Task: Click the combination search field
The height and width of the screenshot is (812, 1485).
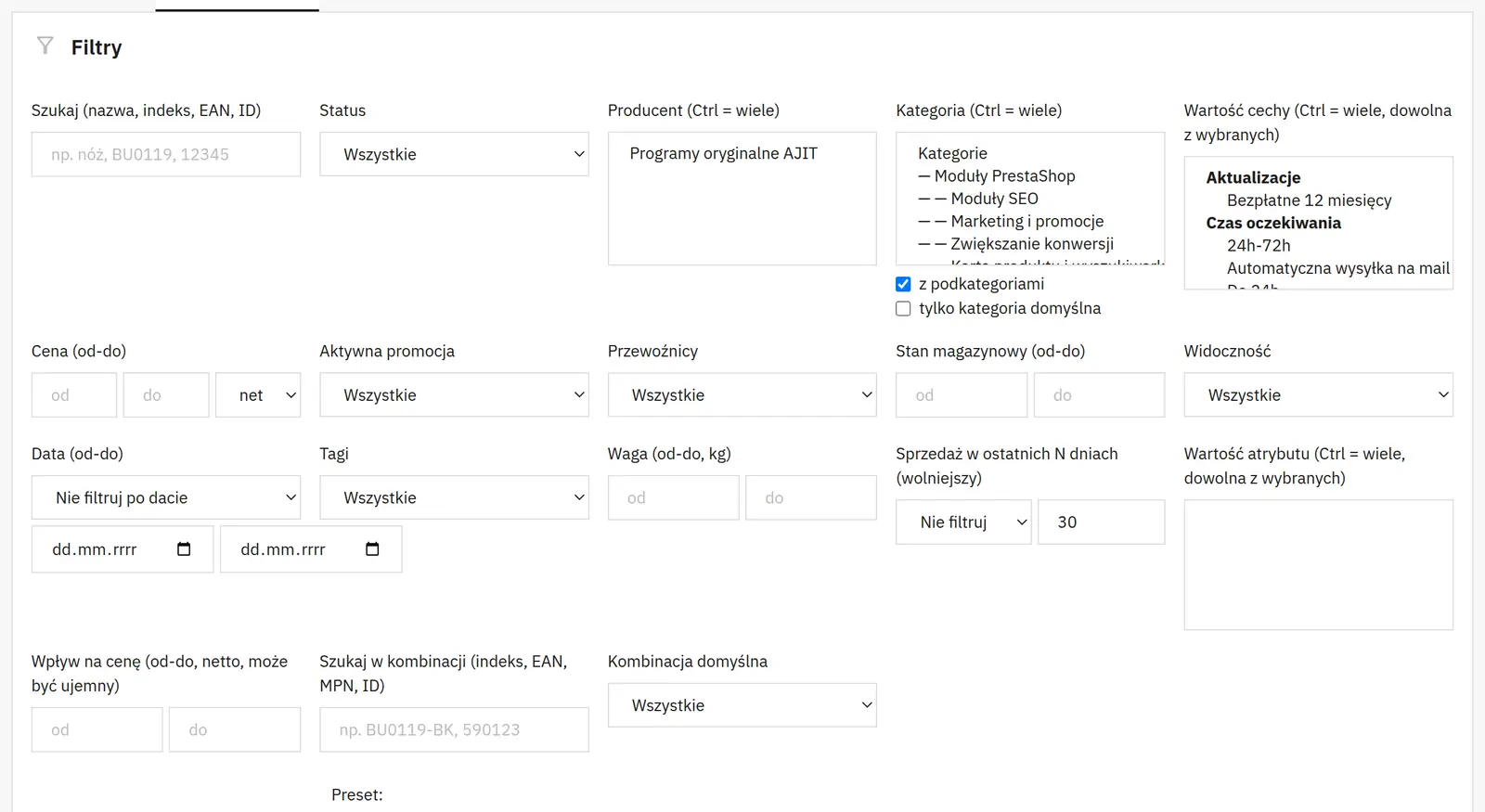Action: click(x=454, y=729)
